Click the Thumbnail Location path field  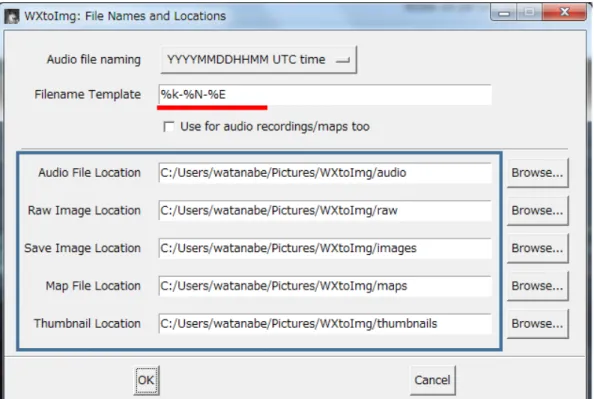(325, 324)
